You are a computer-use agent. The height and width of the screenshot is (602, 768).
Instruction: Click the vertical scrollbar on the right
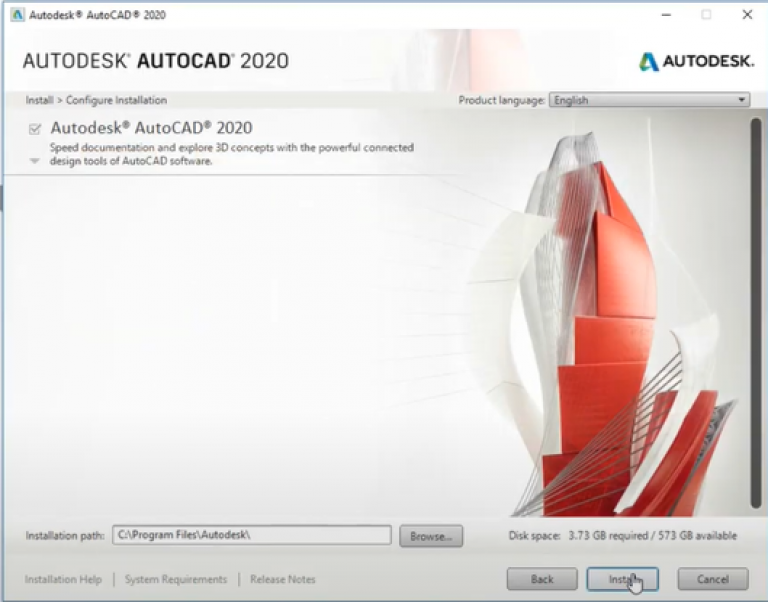point(756,313)
